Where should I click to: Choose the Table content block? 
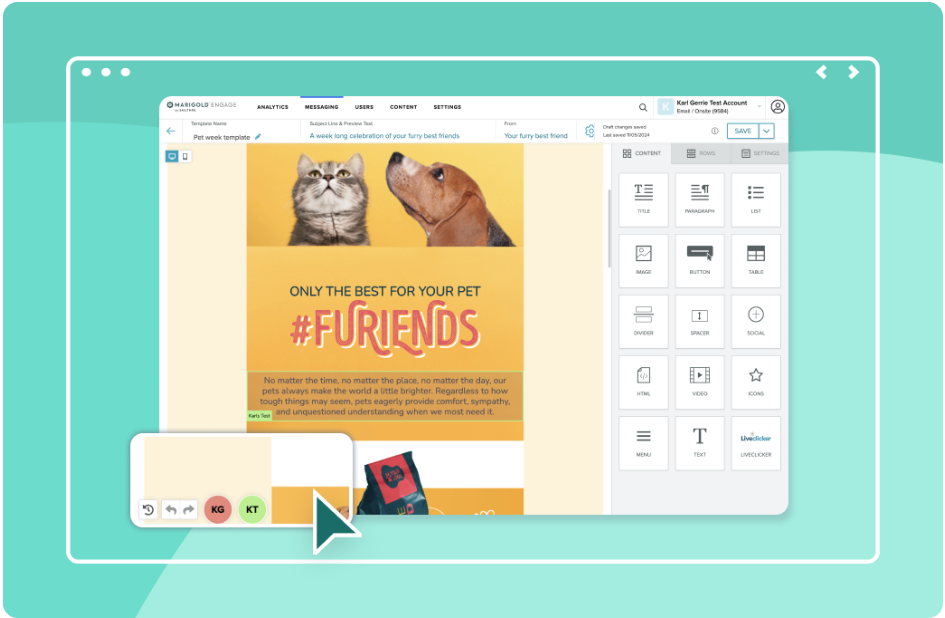(x=755, y=258)
